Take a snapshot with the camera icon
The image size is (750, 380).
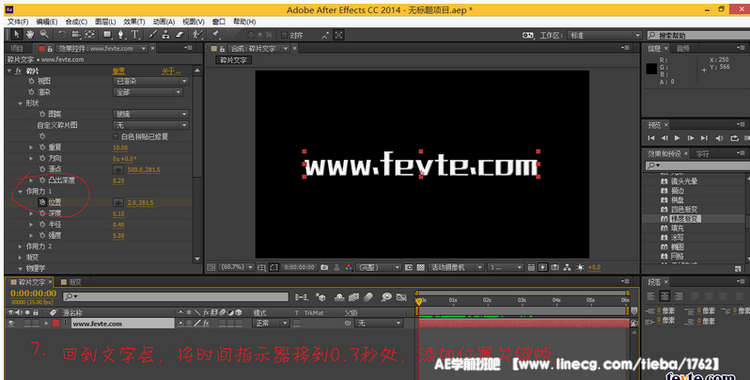tap(325, 268)
